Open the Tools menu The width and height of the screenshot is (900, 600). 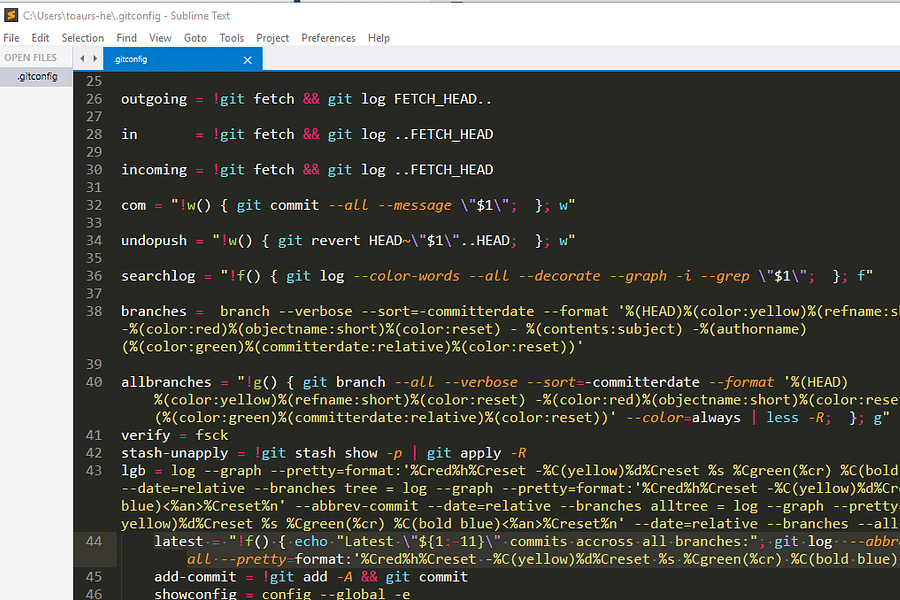pyautogui.click(x=231, y=37)
